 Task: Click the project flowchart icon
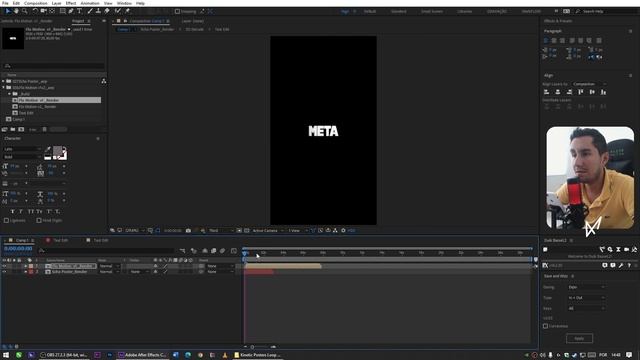point(104,81)
